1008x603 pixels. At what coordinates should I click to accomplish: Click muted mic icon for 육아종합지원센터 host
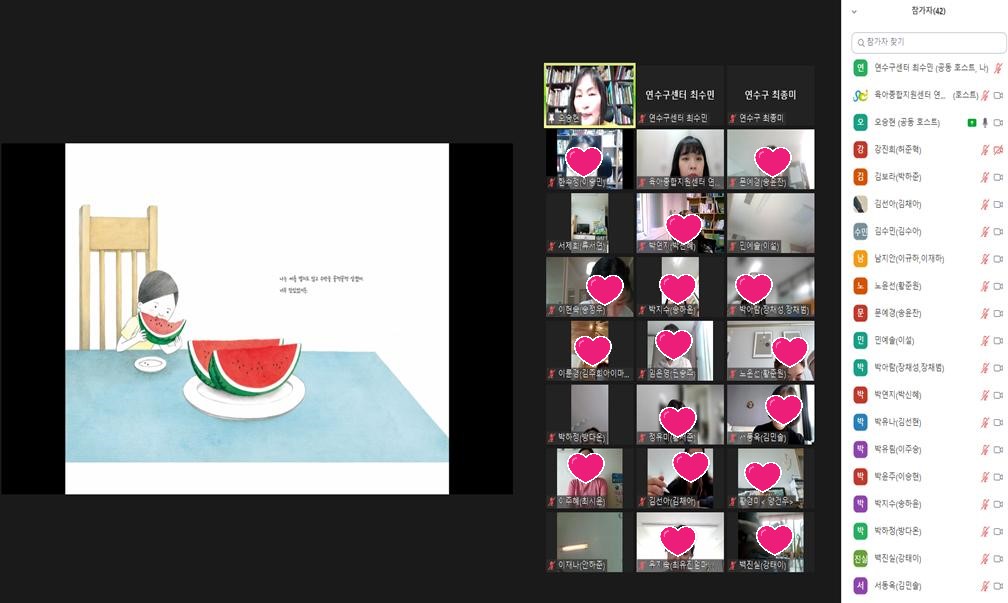[984, 95]
